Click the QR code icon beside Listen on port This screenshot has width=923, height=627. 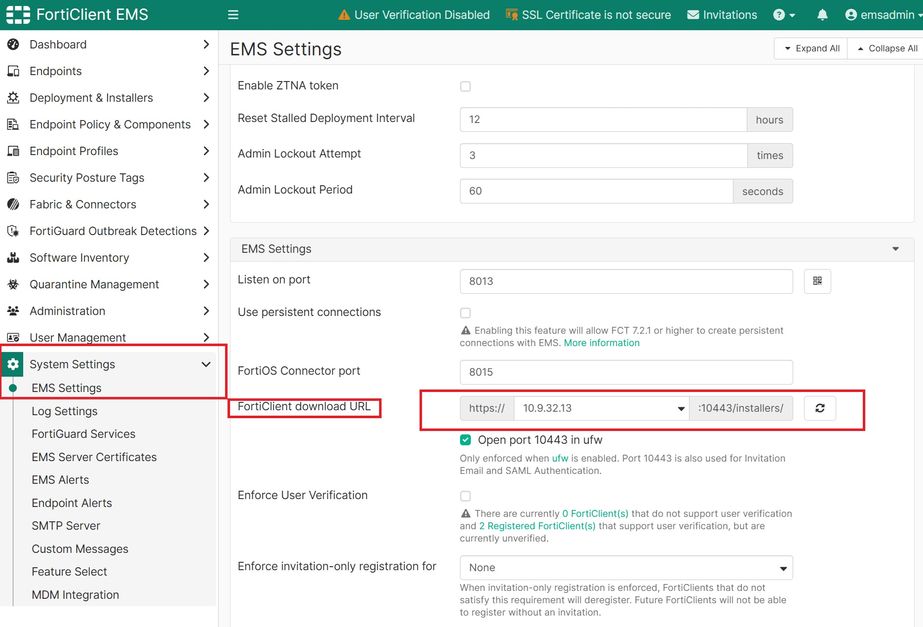coord(817,281)
